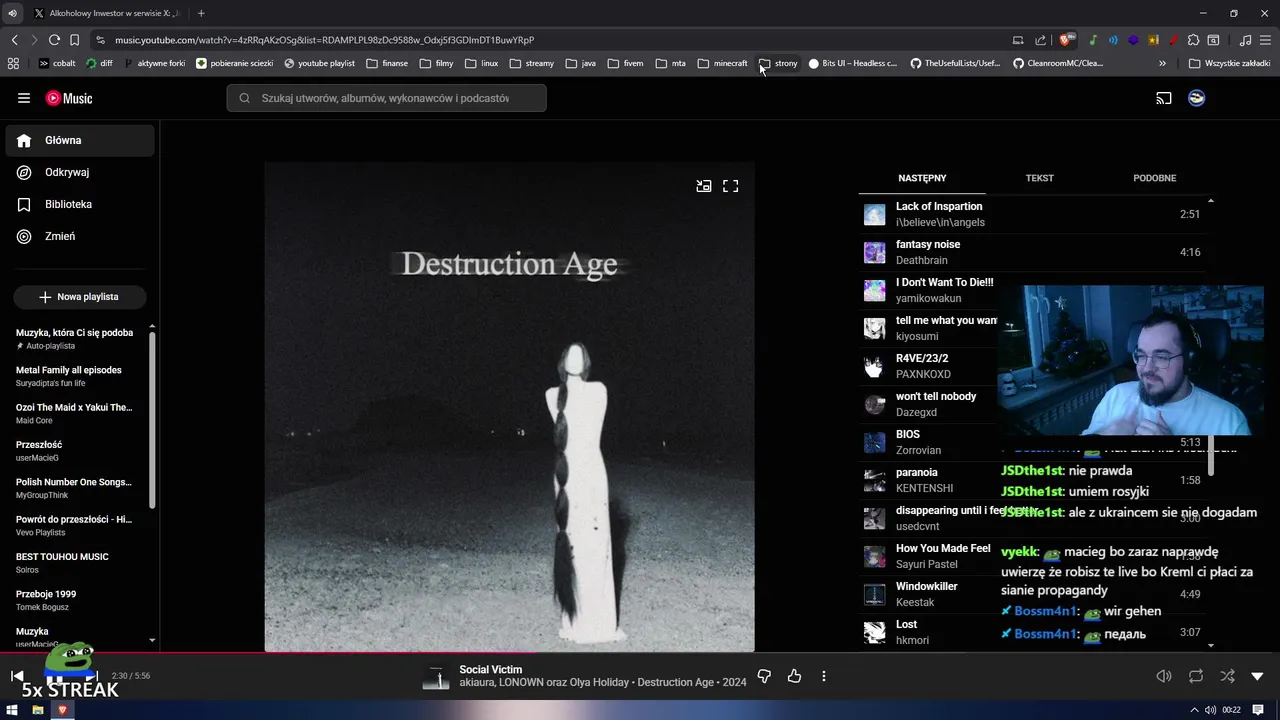The width and height of the screenshot is (1280, 720).
Task: Open the browser extensions puzzle icon
Action: tap(1194, 40)
